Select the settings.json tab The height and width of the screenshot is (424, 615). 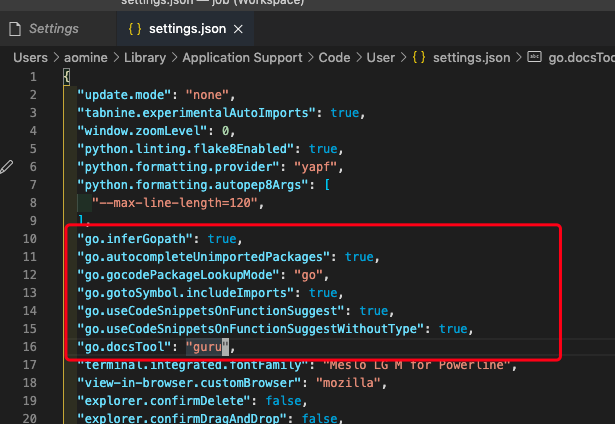185,29
